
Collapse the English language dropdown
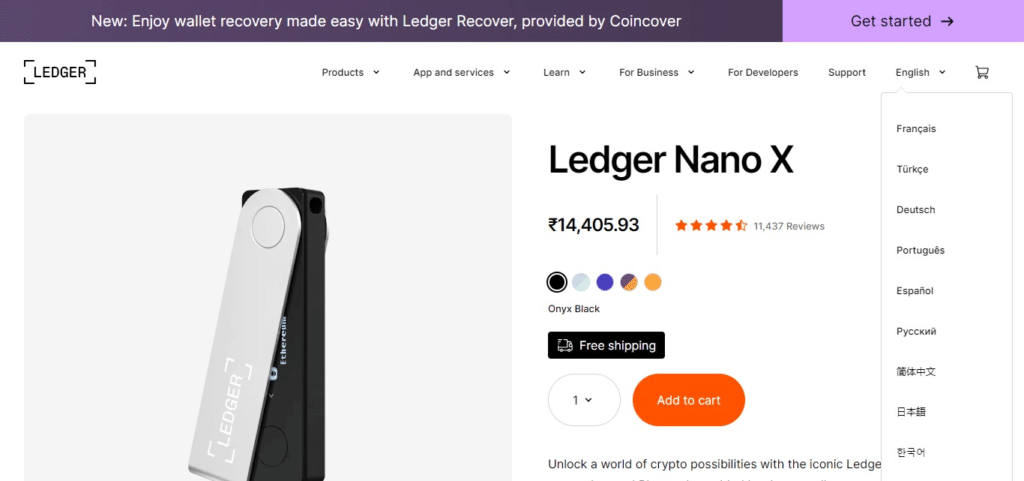click(x=920, y=72)
